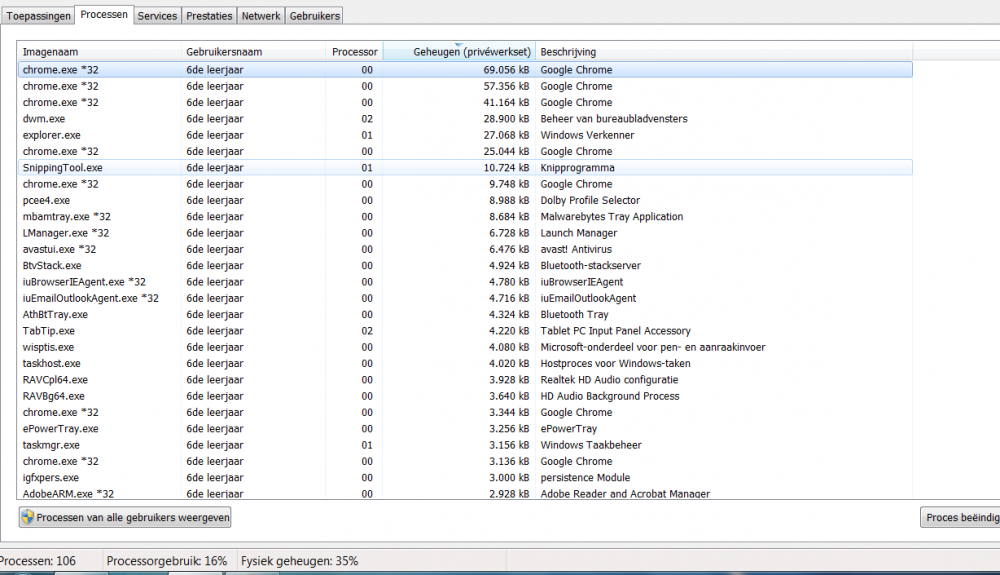1000x575 pixels.
Task: Switch to the Prestaties tab
Action: [x=210, y=16]
